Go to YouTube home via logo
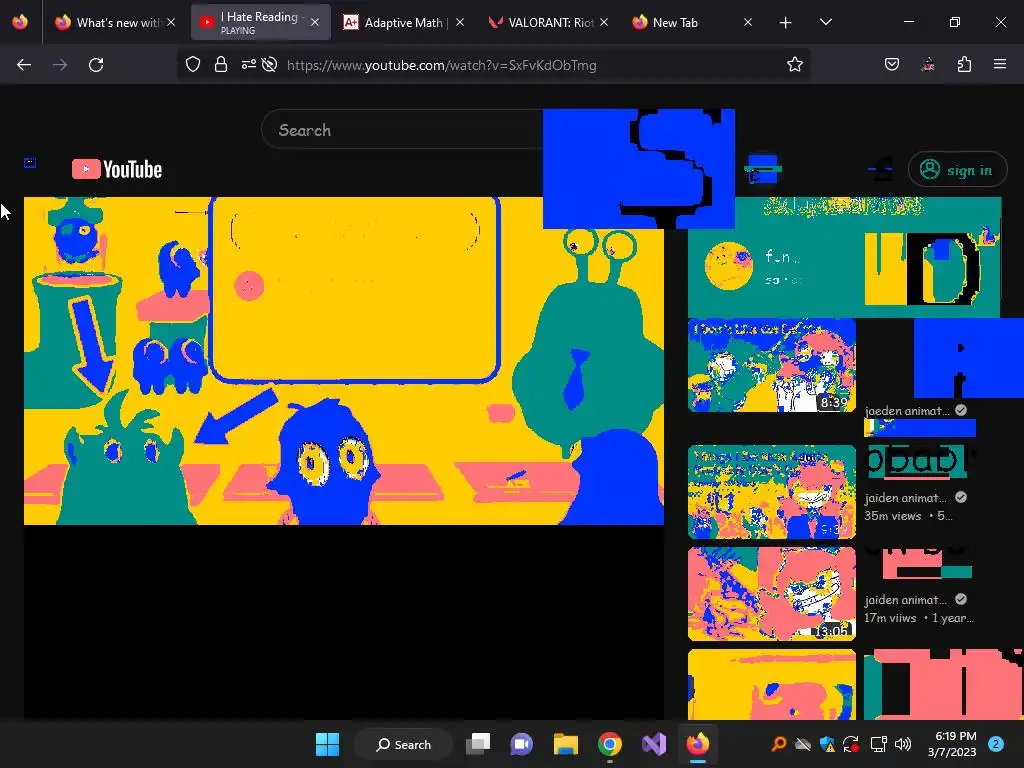Screen dimensions: 1024x768 [x=117, y=169]
